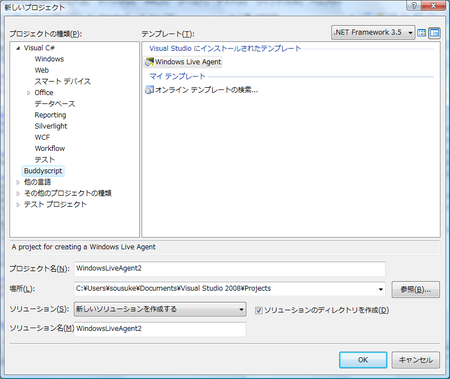This screenshot has width=450, height=379.
Task: Click the Windows Live Agent template label
Action: pos(188,62)
